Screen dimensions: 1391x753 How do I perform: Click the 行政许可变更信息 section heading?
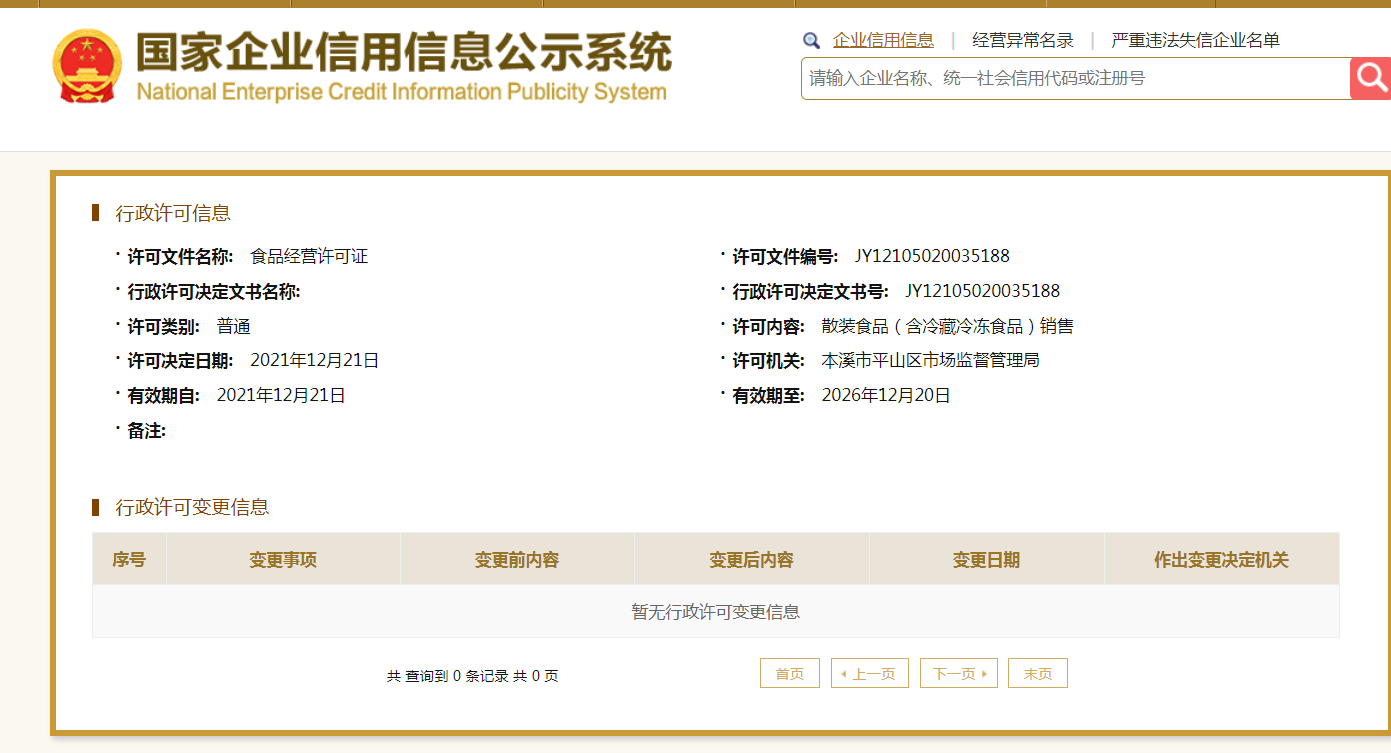click(192, 507)
